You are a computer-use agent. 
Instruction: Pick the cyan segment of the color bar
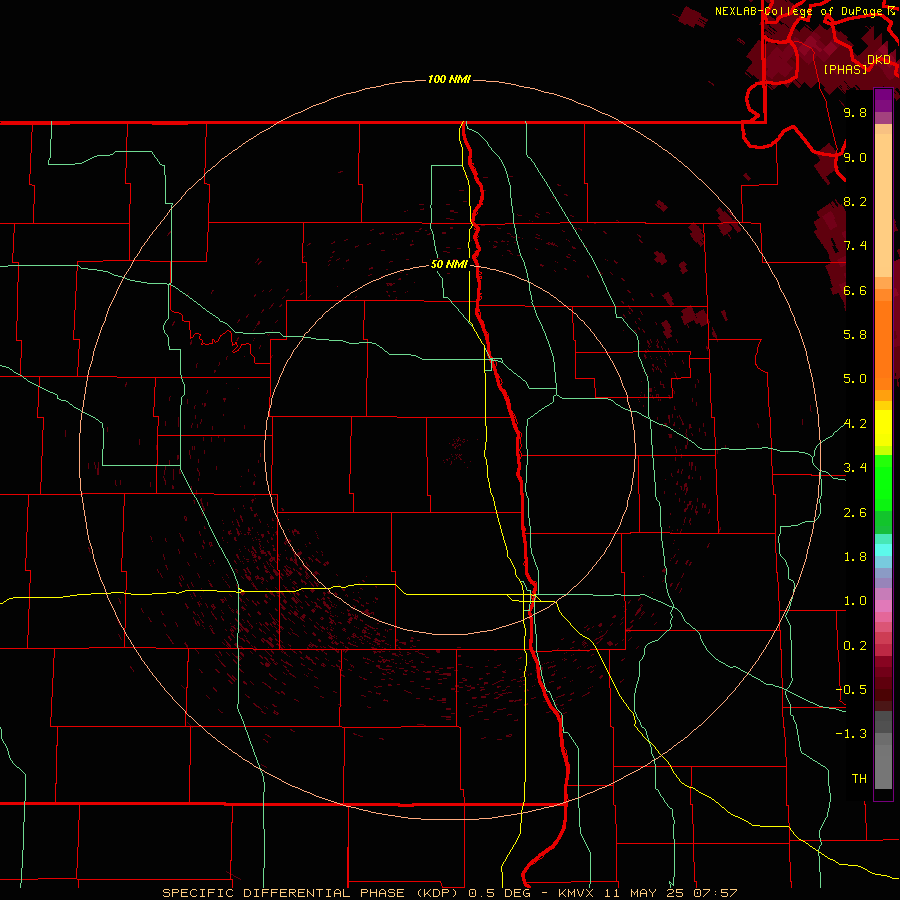click(883, 550)
